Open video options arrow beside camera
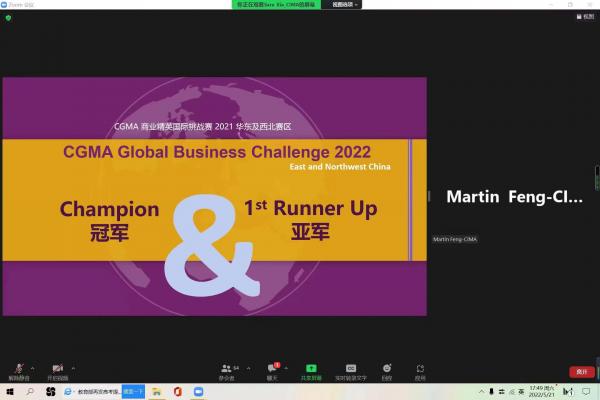600x400 pixels. click(73, 369)
